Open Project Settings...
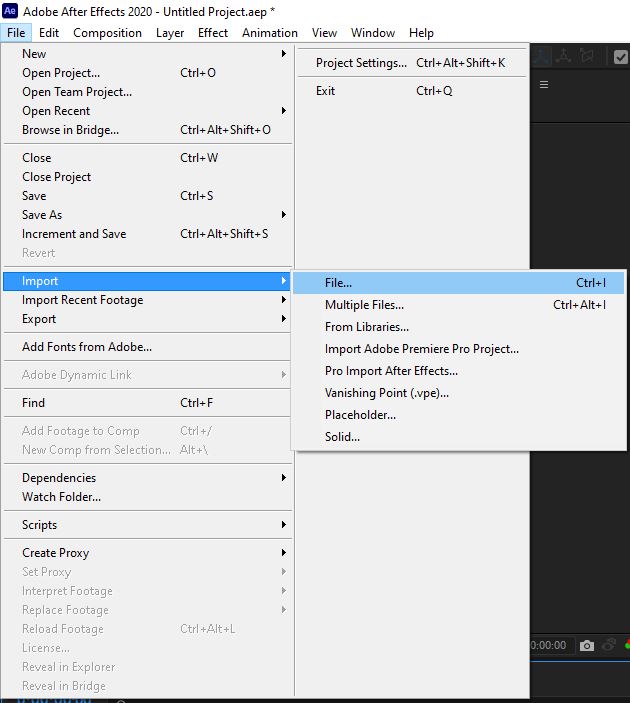This screenshot has height=703, width=630. tap(412, 63)
